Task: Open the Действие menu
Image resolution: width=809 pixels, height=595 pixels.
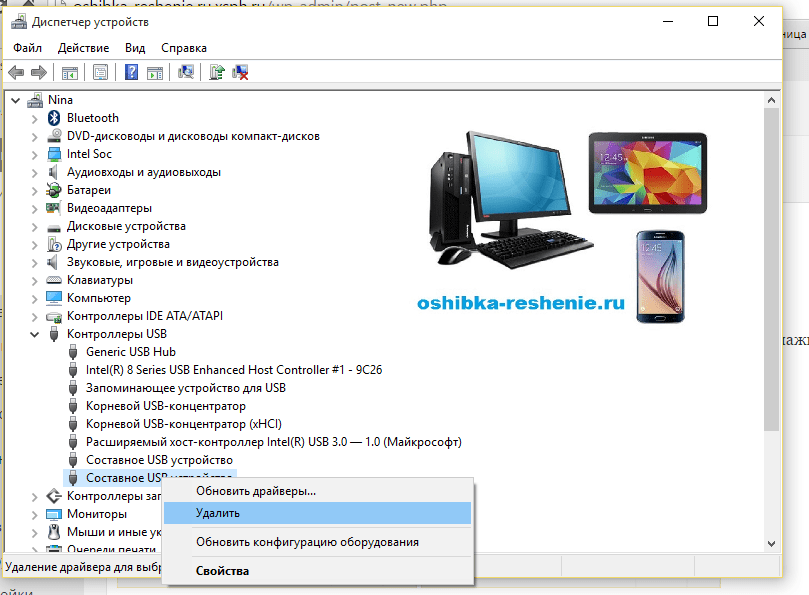Action: click(84, 48)
